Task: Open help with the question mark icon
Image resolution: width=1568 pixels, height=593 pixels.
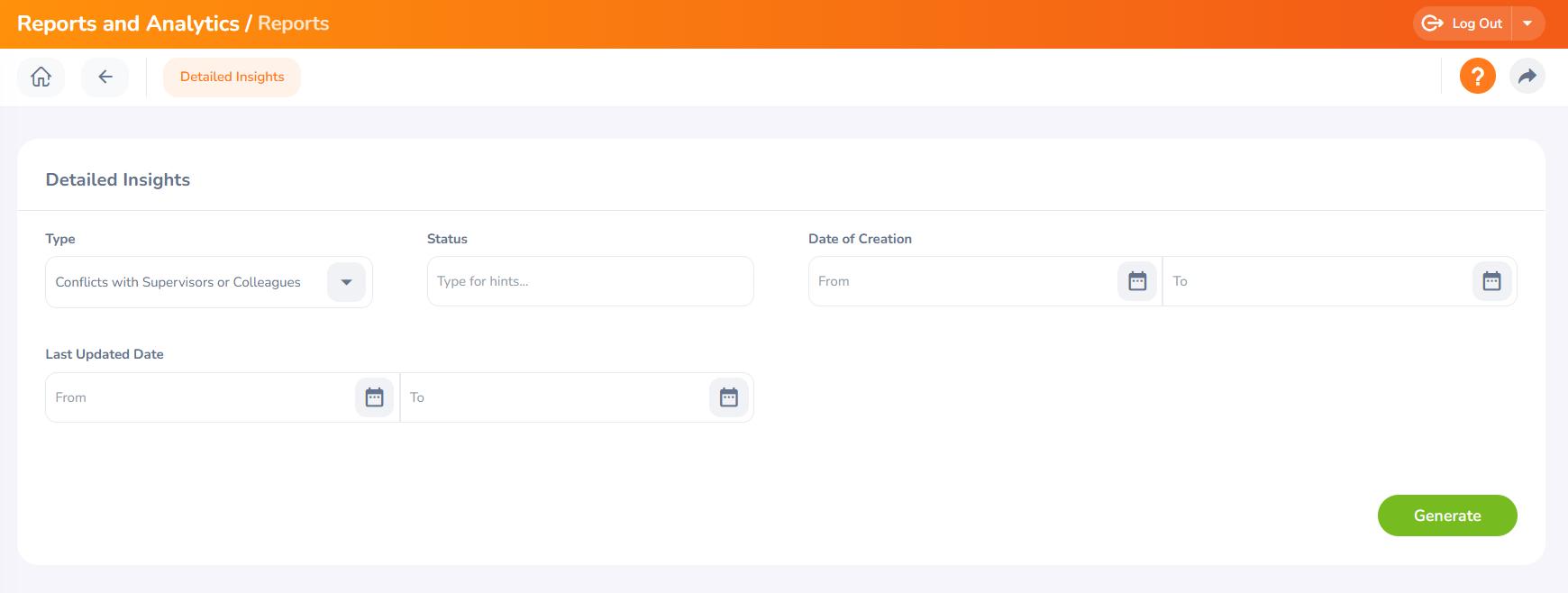Action: [1477, 76]
